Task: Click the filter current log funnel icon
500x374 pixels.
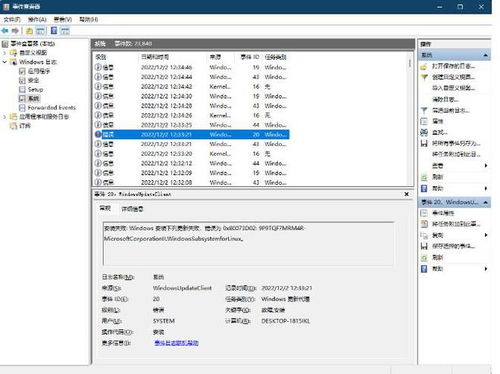Action: coord(424,110)
